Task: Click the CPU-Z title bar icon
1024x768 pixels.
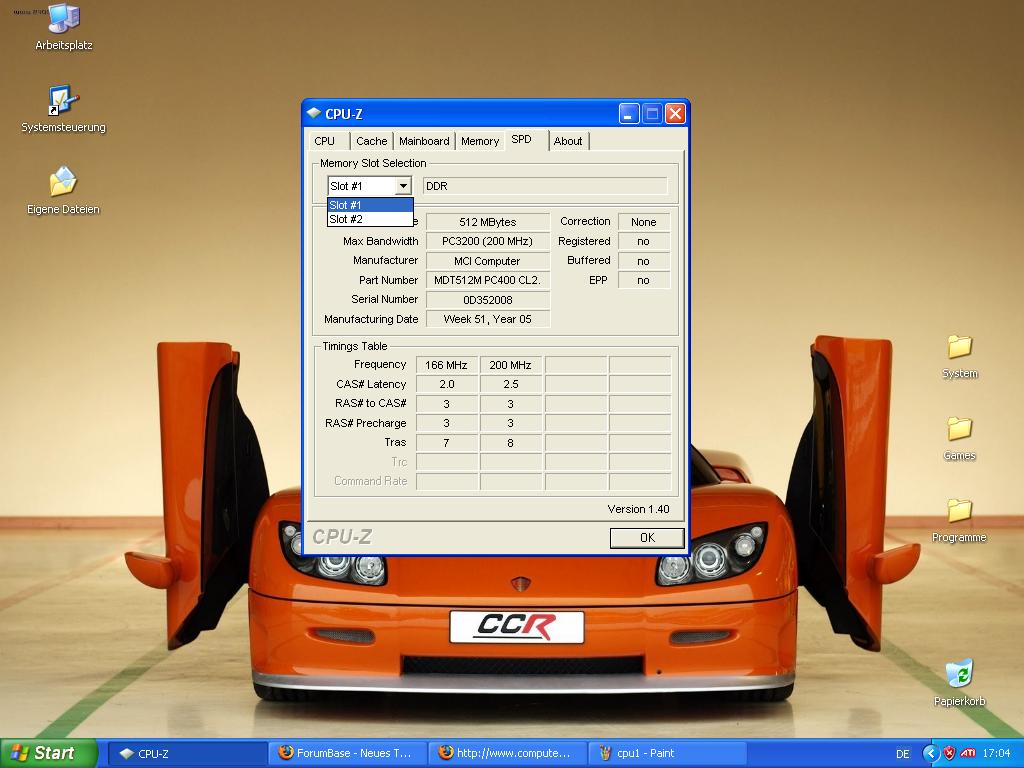Action: [313, 114]
